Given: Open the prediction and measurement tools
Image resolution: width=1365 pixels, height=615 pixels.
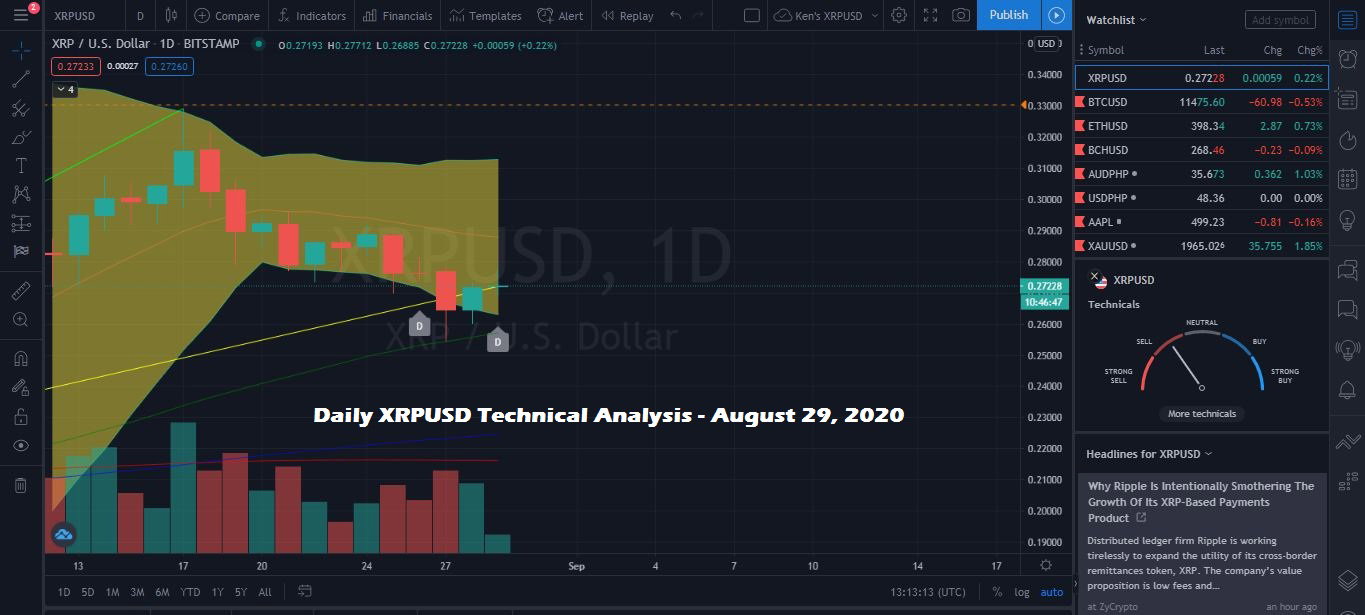Looking at the screenshot, I should point(21,223).
